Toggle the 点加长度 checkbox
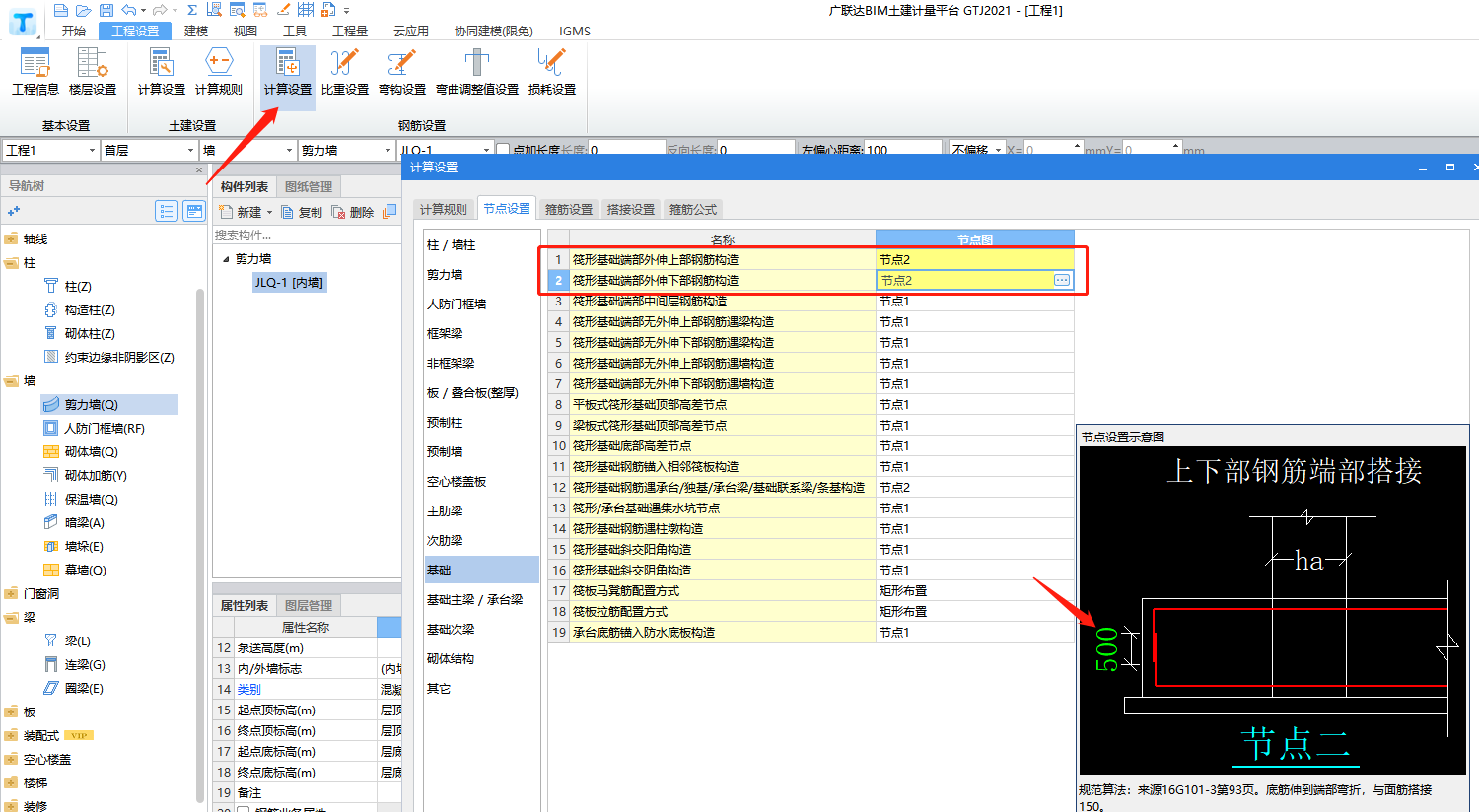This screenshot has width=1479, height=812. (x=503, y=150)
